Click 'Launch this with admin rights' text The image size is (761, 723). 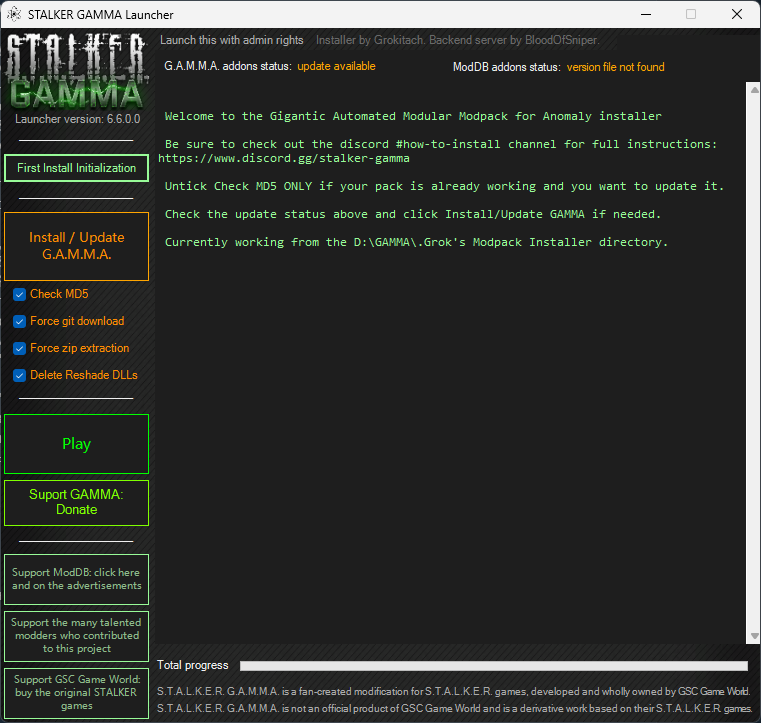(x=232, y=40)
